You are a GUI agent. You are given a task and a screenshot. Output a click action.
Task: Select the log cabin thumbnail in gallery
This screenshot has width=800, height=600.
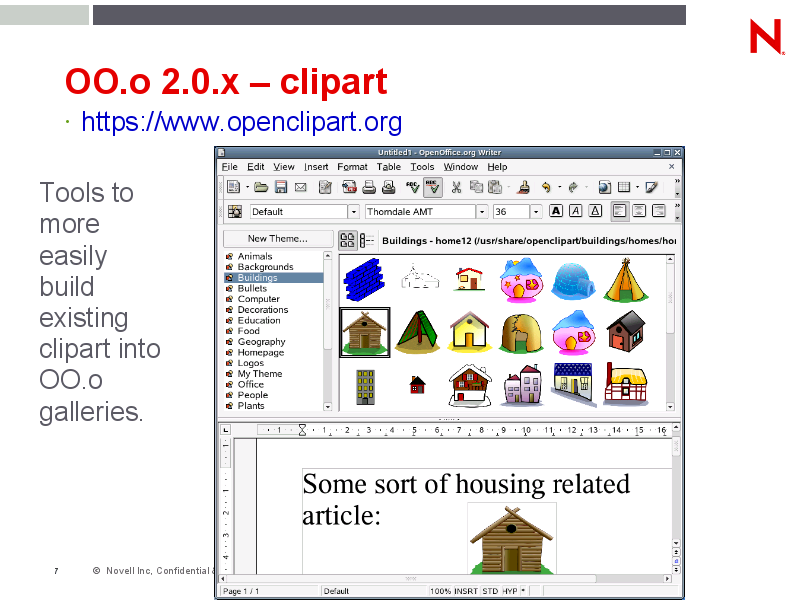click(364, 332)
